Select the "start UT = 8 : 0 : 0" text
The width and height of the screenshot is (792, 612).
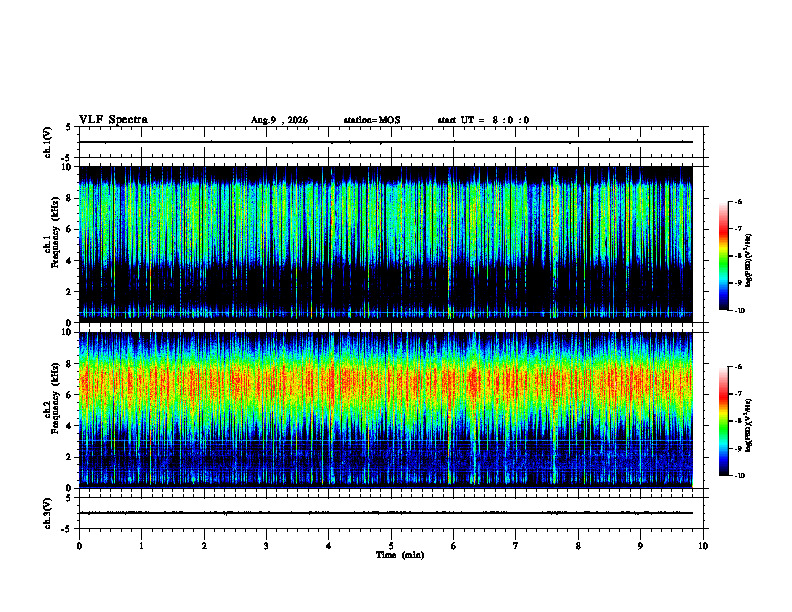pos(483,120)
